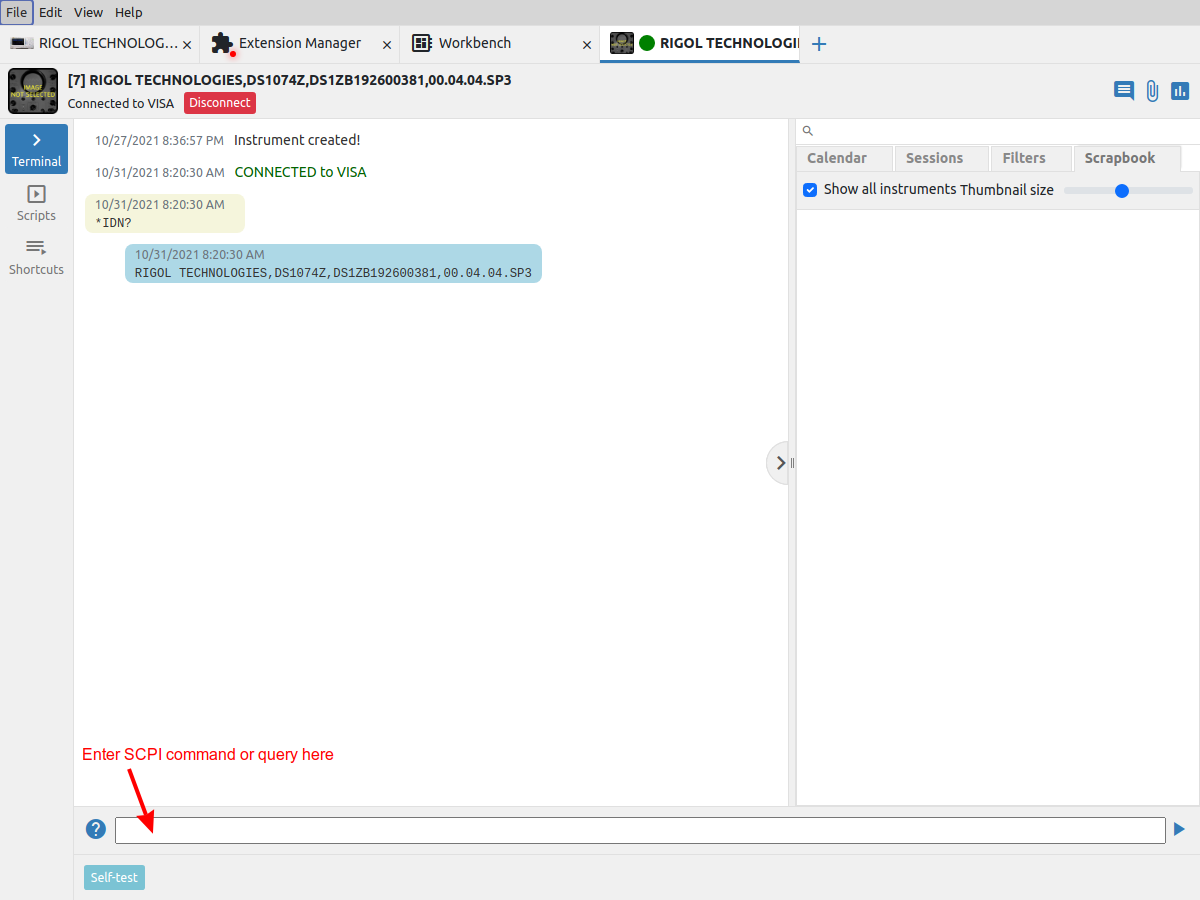Send the command with the play arrow
This screenshot has height=900, width=1200.
[x=1179, y=829]
